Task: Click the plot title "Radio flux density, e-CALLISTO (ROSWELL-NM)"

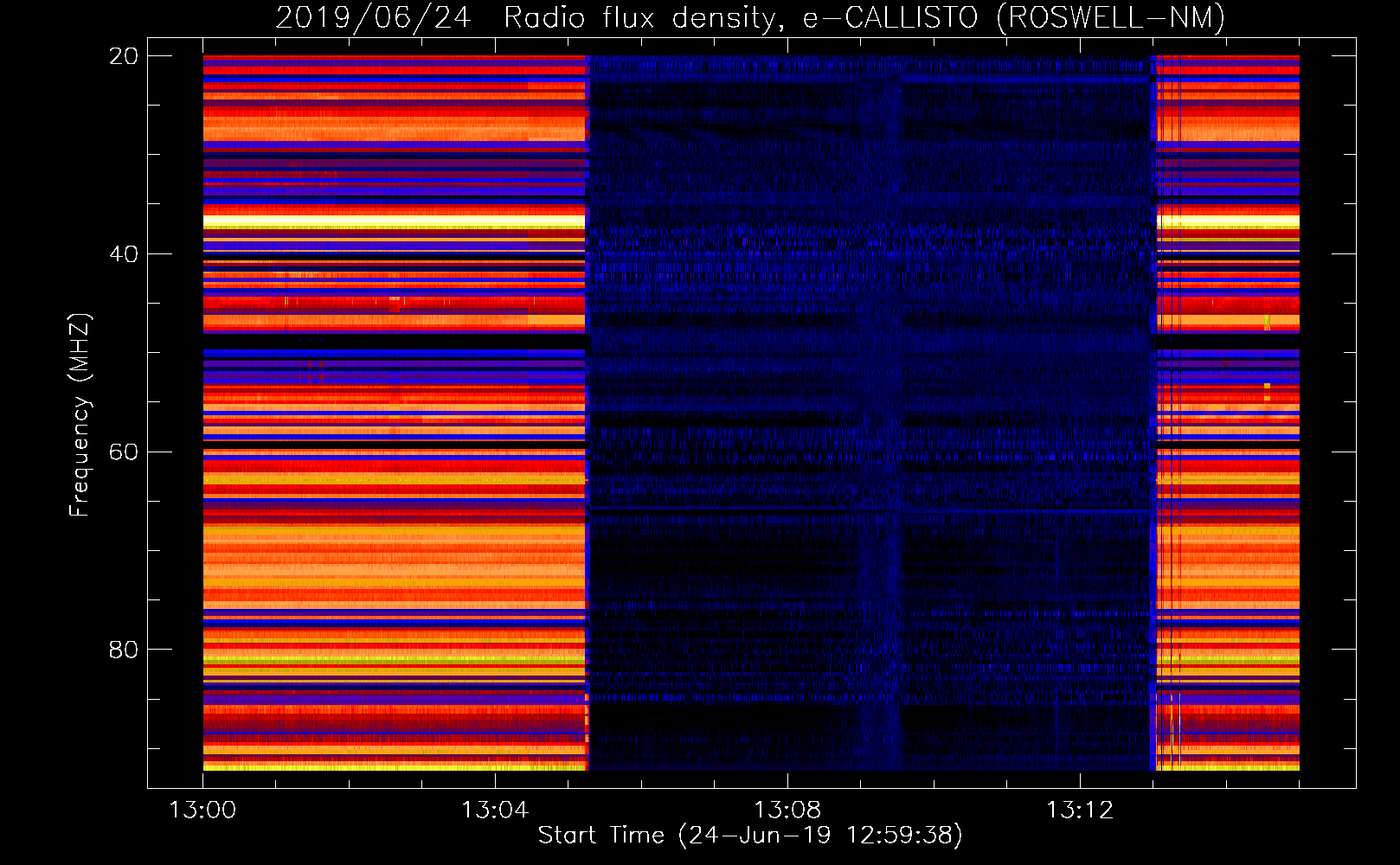Action: [x=864, y=18]
